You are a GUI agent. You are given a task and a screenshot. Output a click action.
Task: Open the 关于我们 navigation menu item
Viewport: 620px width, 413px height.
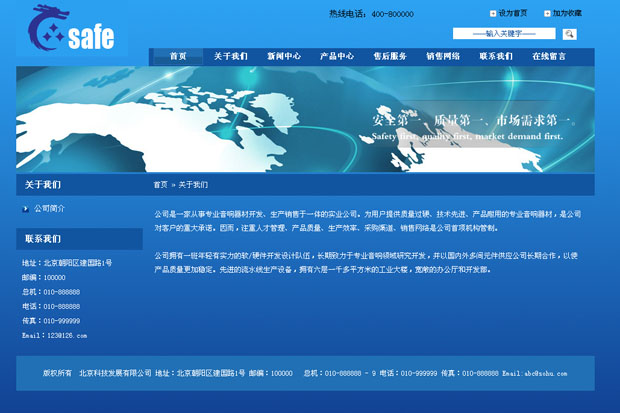click(x=230, y=57)
